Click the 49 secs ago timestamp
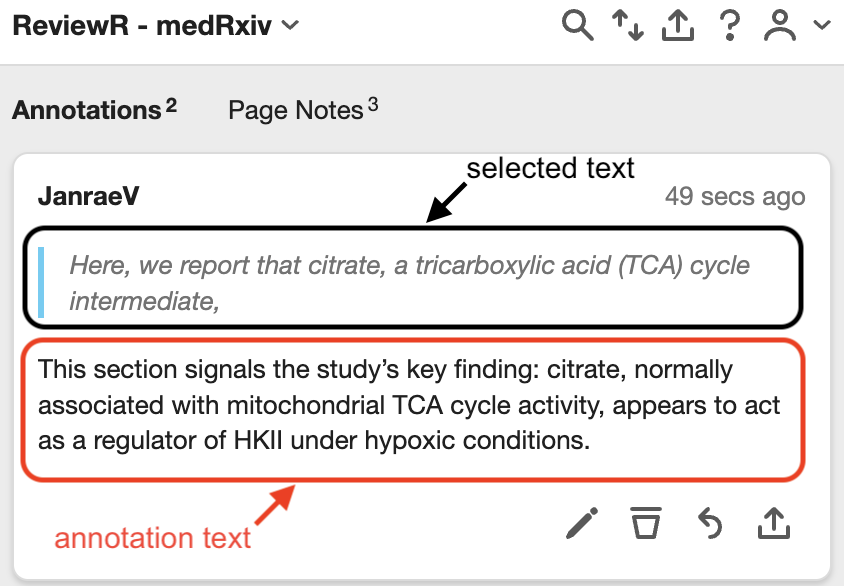Viewport: 844px width, 586px height. click(x=735, y=196)
